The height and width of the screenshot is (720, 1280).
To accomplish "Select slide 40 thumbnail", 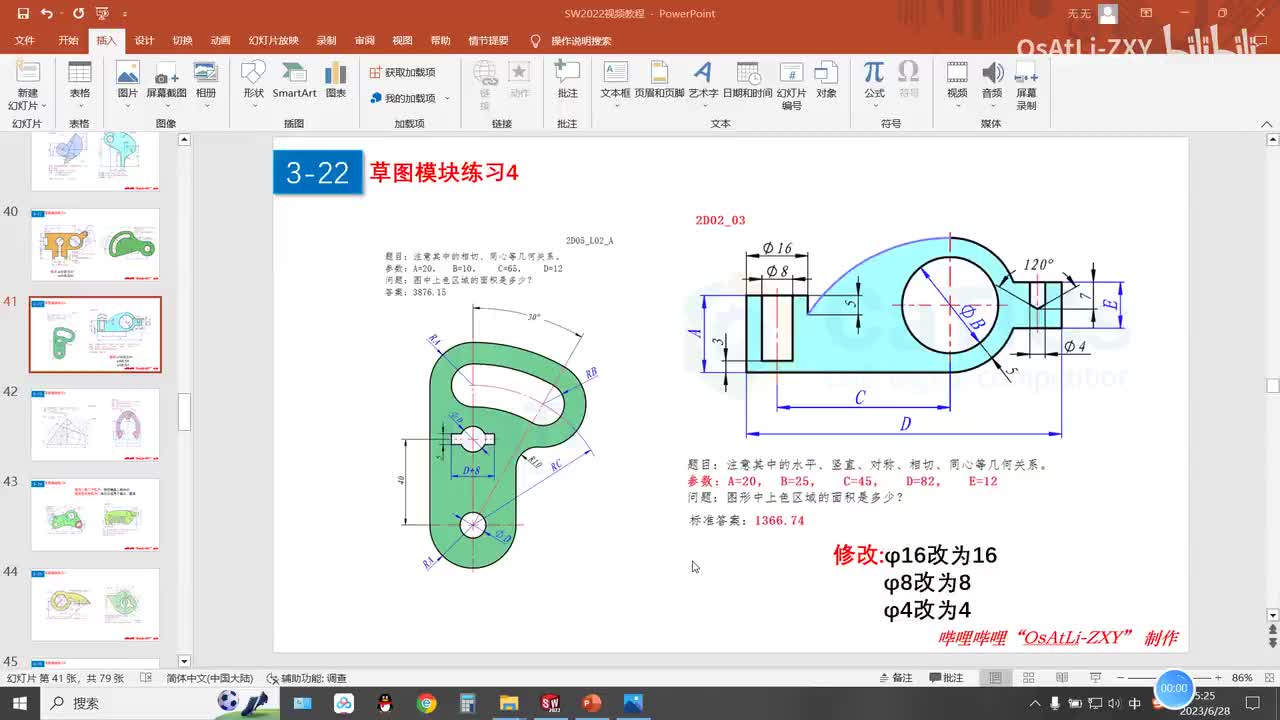I will [95, 245].
